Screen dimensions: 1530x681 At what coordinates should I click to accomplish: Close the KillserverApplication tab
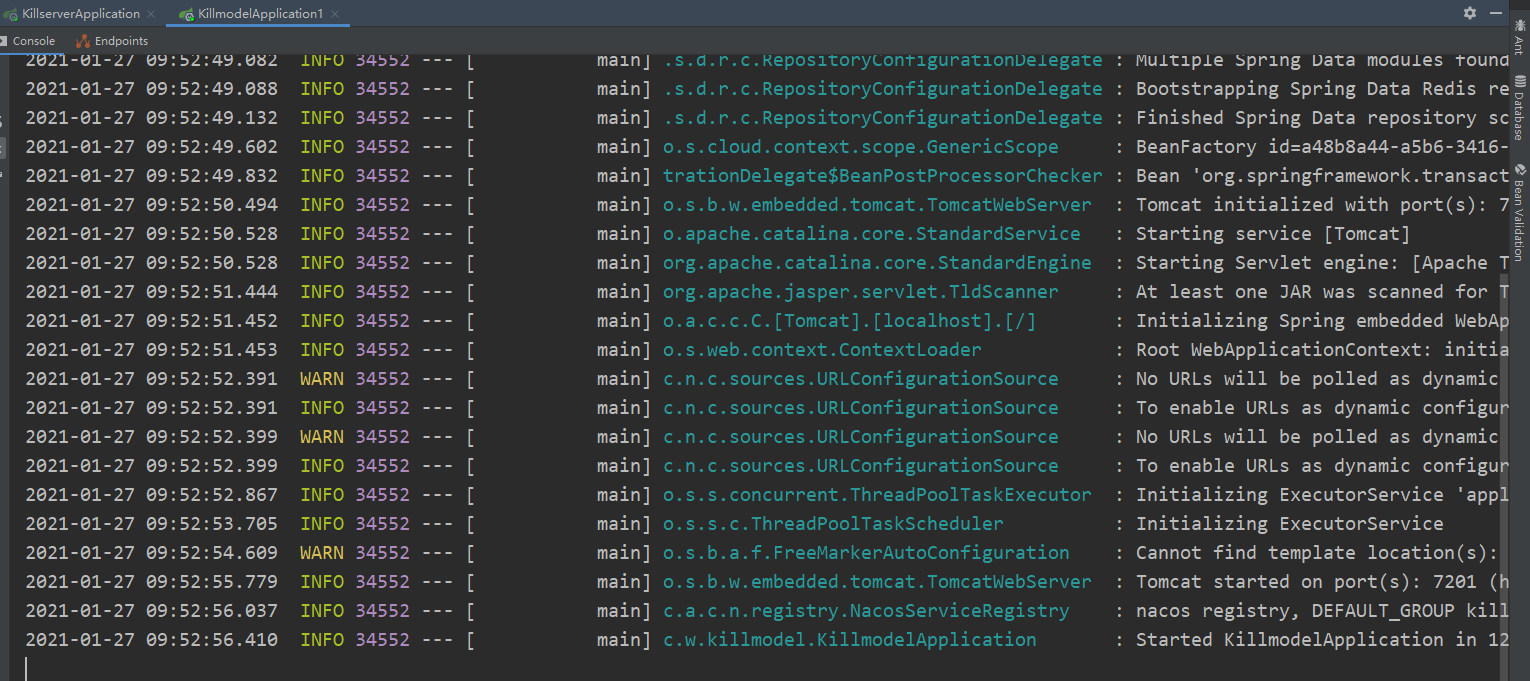[x=150, y=13]
